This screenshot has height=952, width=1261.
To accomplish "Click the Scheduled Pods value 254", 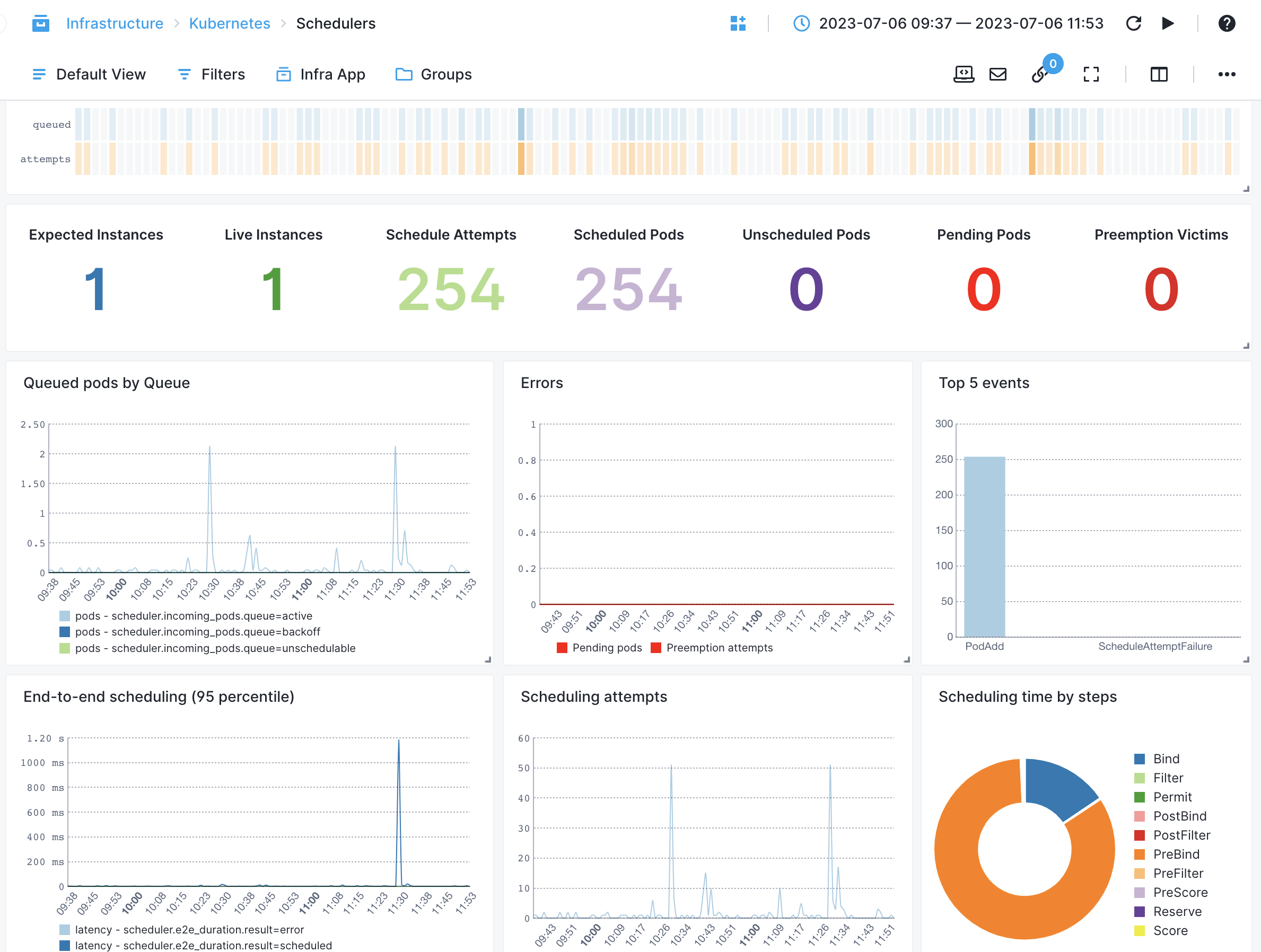I will (x=629, y=289).
